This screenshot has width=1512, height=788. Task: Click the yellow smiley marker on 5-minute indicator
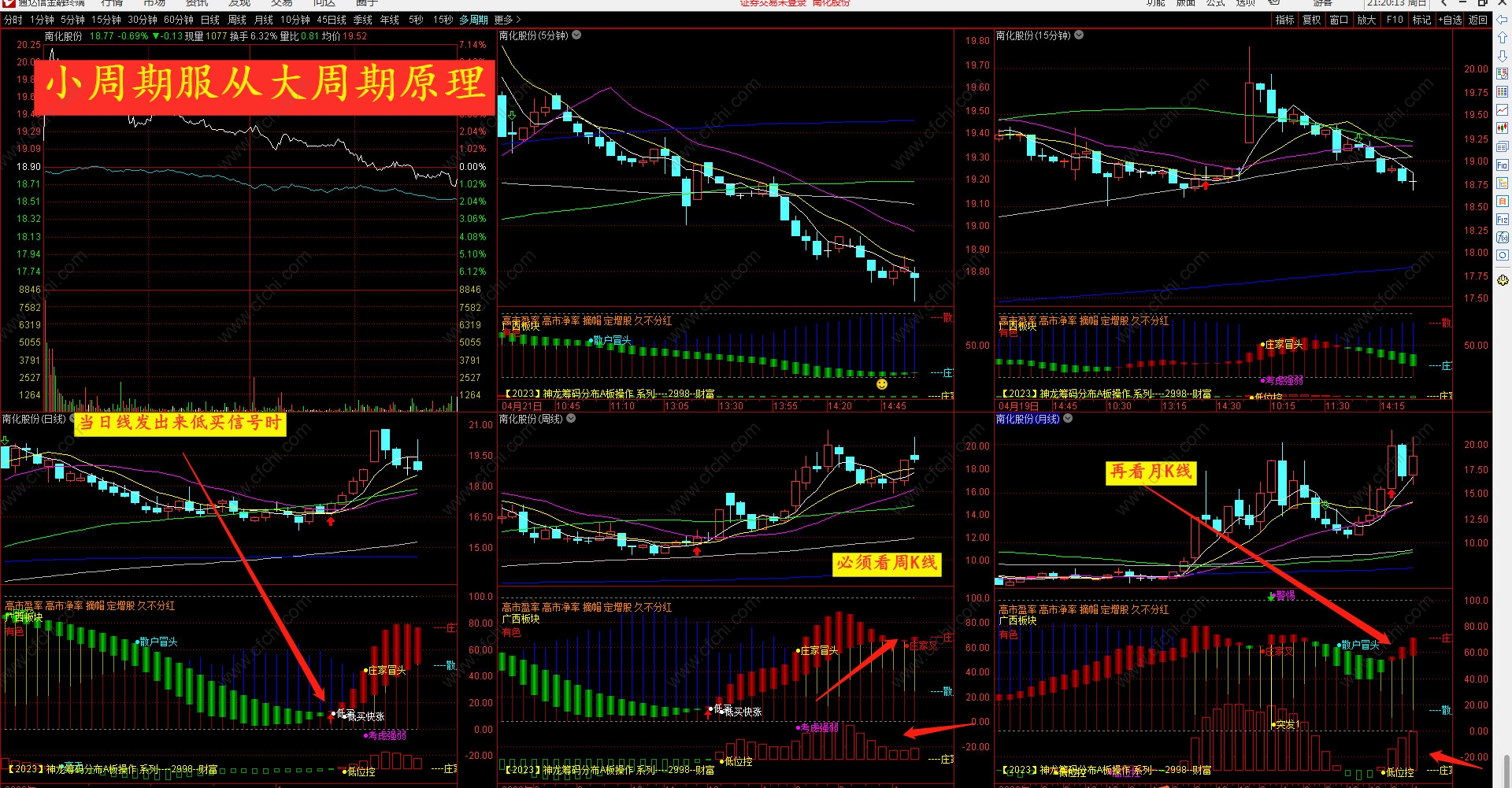point(882,384)
